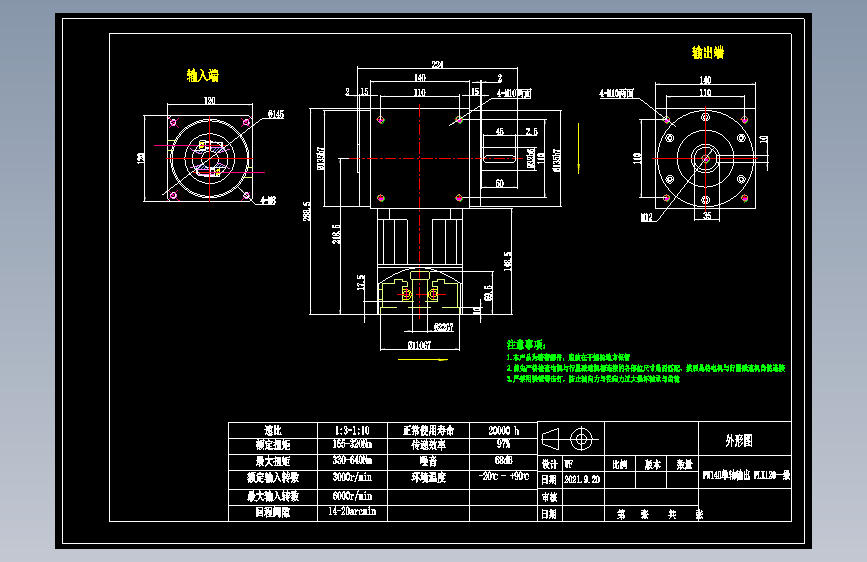
Task: Click the 审核 title block cell
Action: click(x=550, y=497)
